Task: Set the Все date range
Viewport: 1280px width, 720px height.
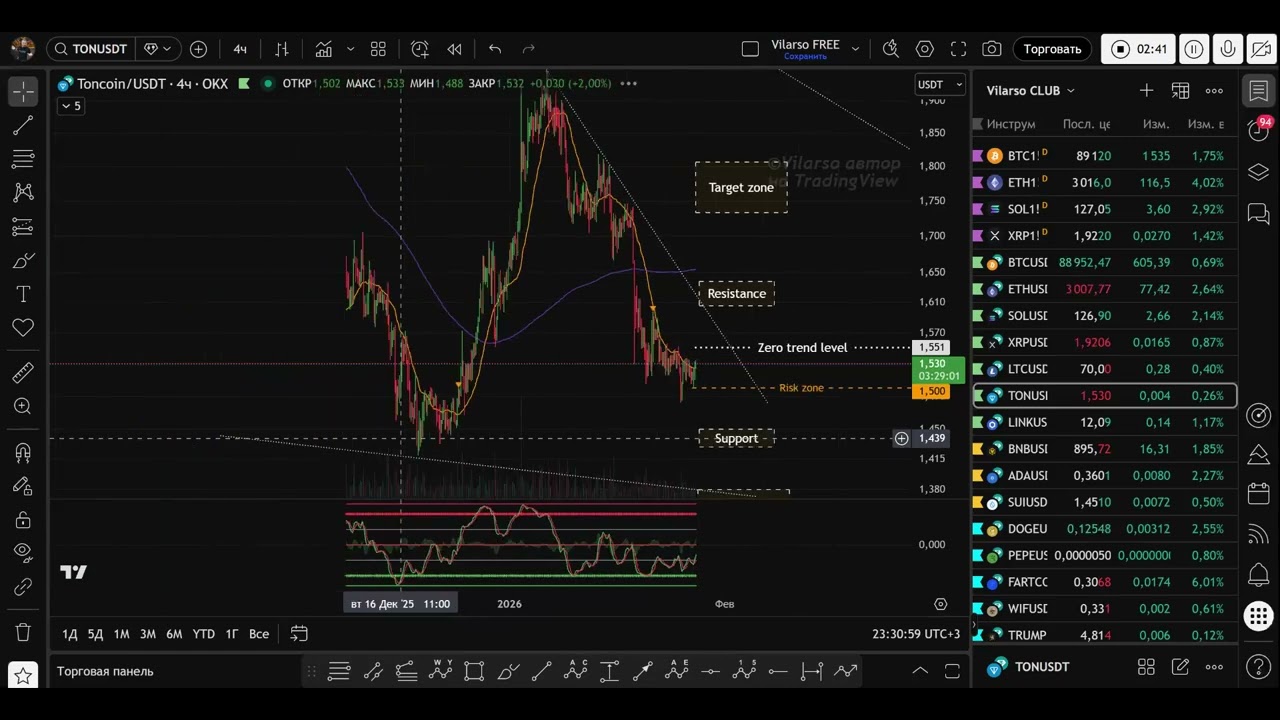Action: 259,634
